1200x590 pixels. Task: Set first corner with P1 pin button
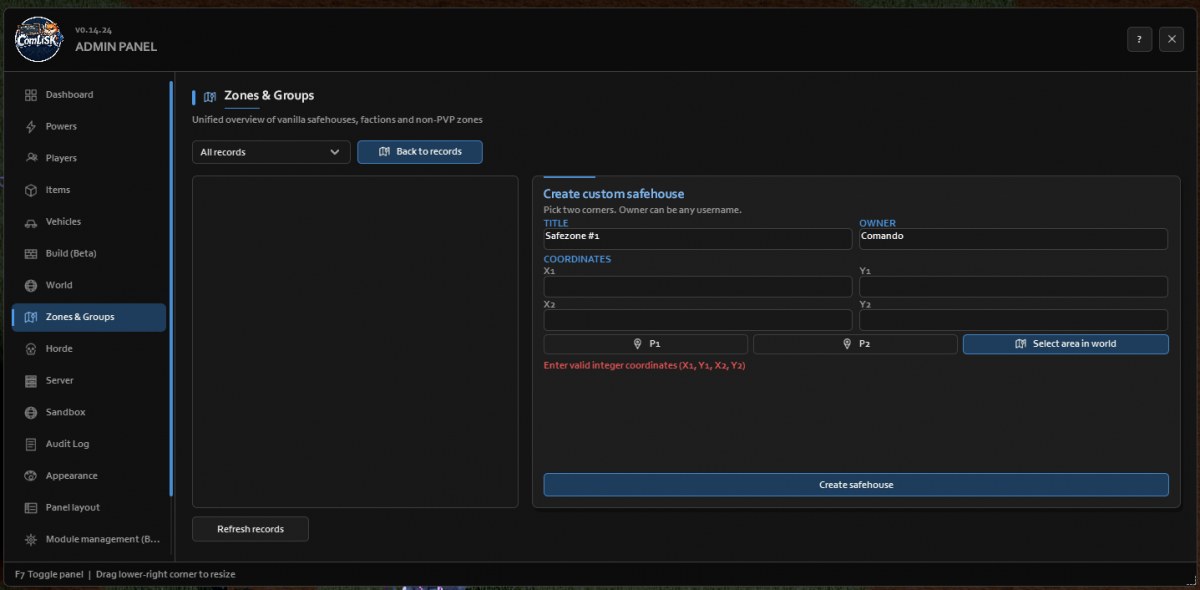click(x=645, y=344)
